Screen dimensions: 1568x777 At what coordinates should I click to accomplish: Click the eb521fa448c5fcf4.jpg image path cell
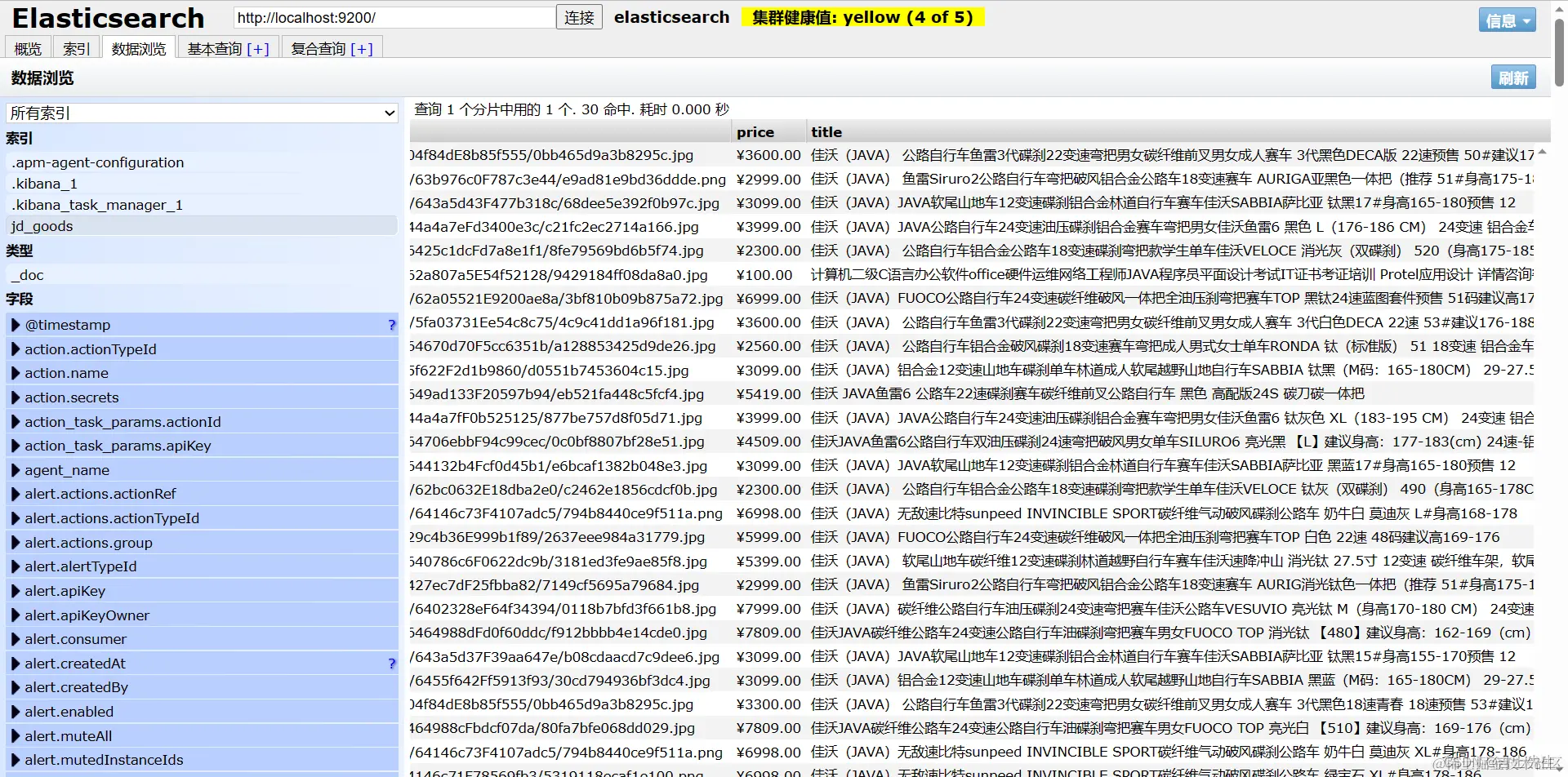coord(569,394)
